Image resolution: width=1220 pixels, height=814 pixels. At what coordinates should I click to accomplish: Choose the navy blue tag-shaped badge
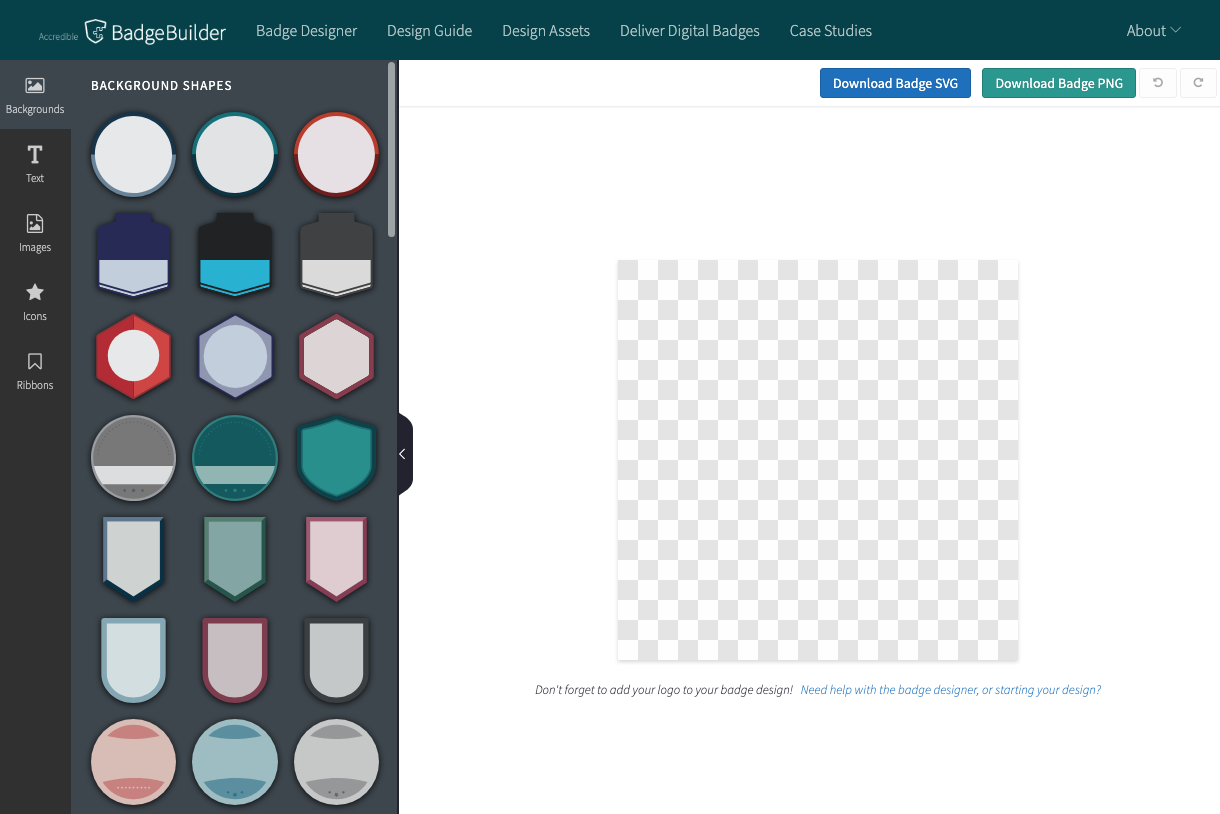pos(133,254)
